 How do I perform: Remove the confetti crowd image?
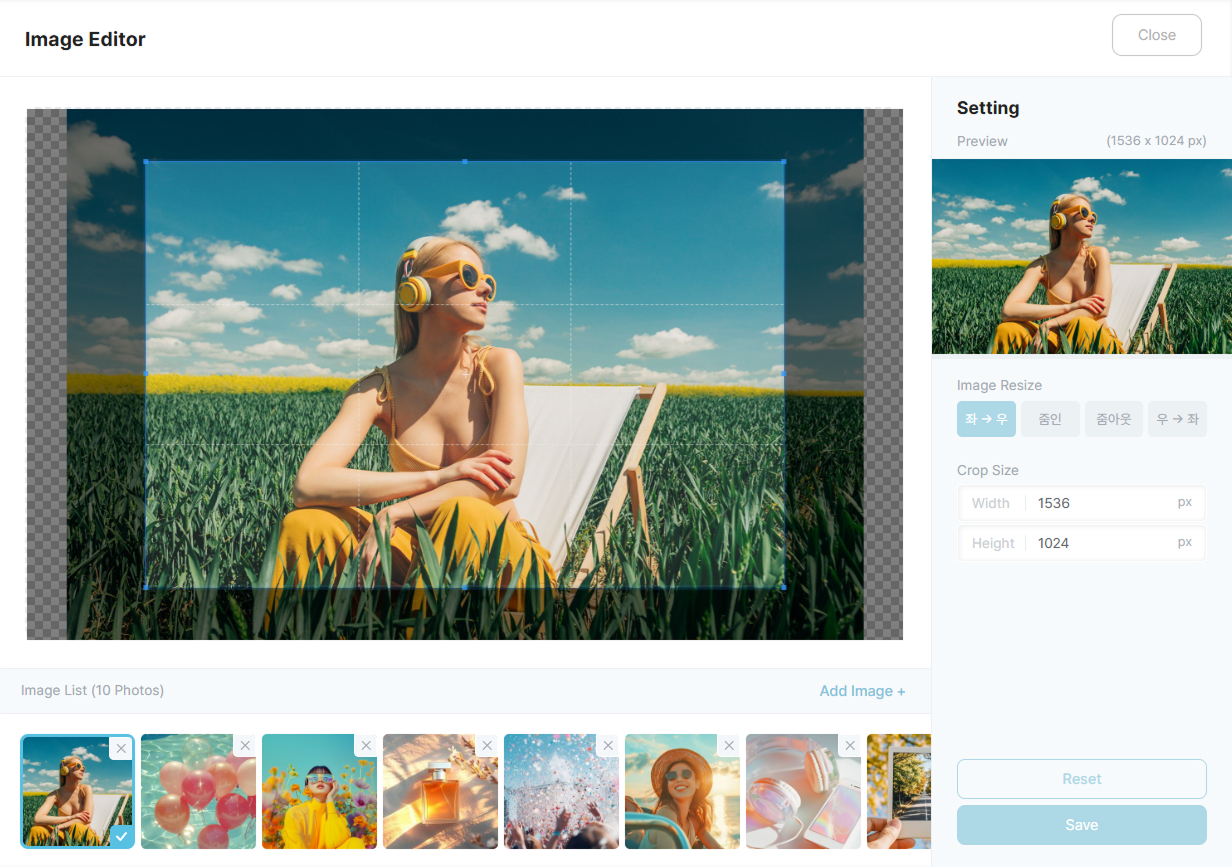point(608,746)
